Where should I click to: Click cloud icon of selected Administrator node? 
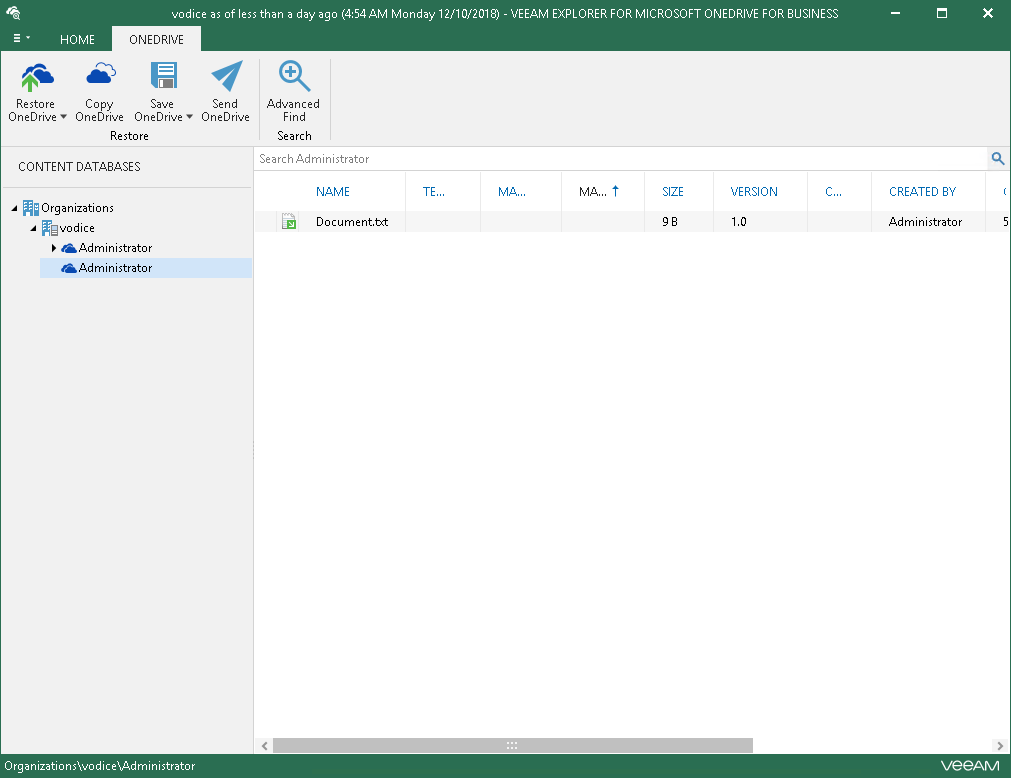coord(69,268)
